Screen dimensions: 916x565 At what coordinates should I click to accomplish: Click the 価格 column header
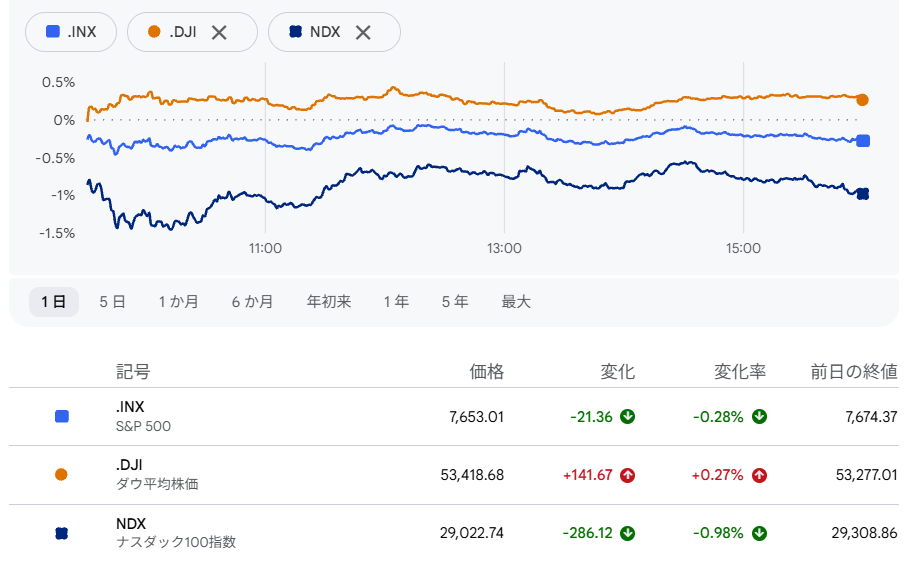pos(487,372)
